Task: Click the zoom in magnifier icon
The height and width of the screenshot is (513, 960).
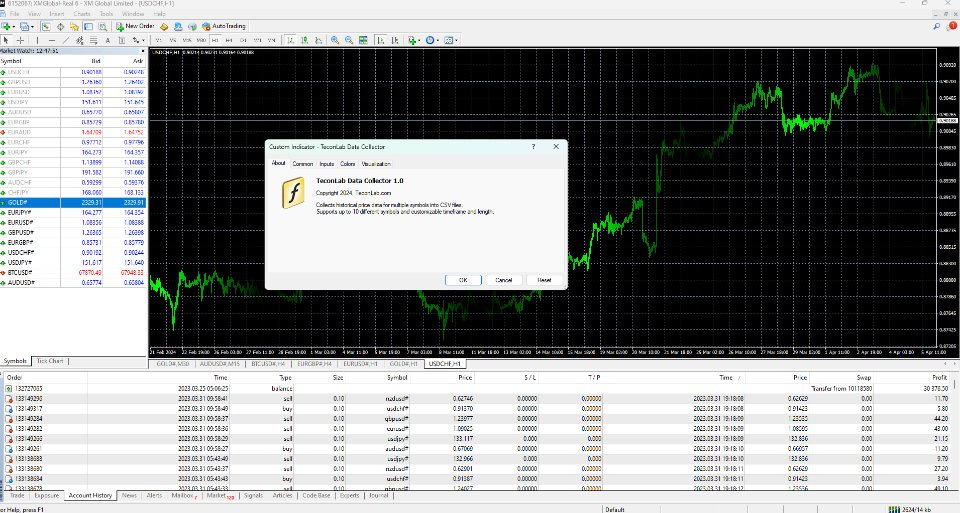Action: click(x=335, y=40)
